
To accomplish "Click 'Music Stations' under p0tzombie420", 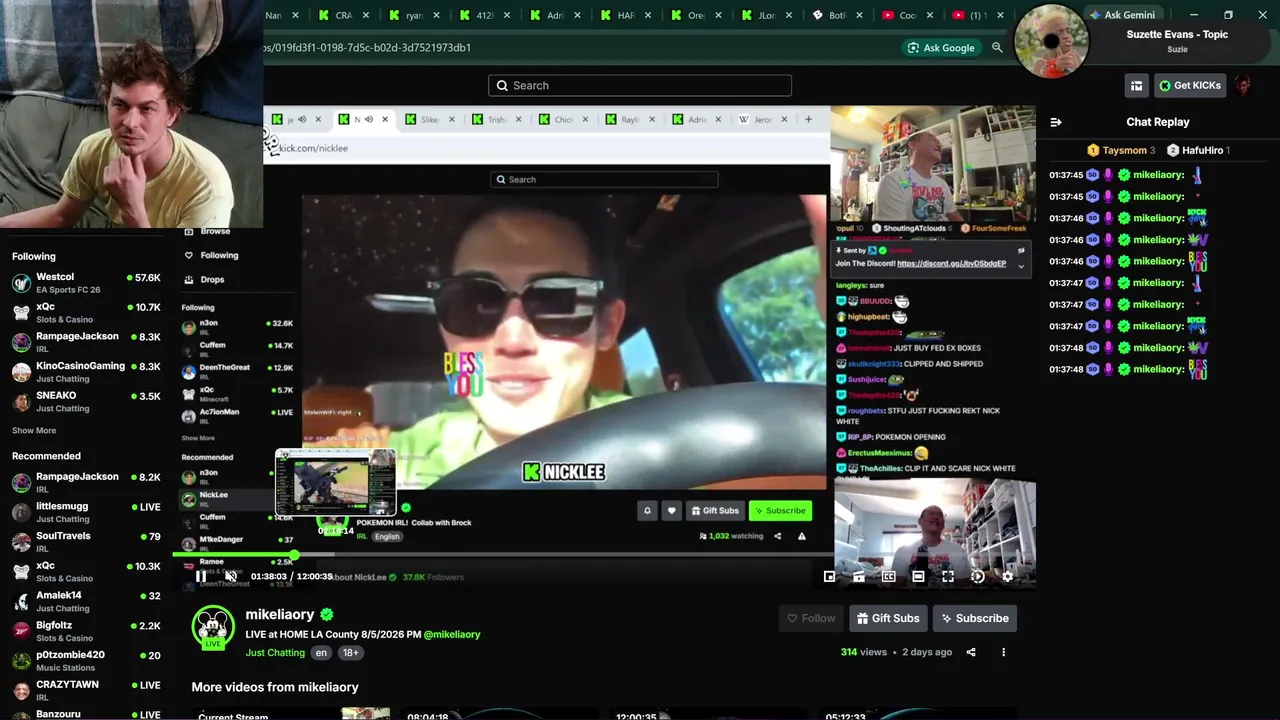I will coord(66,668).
